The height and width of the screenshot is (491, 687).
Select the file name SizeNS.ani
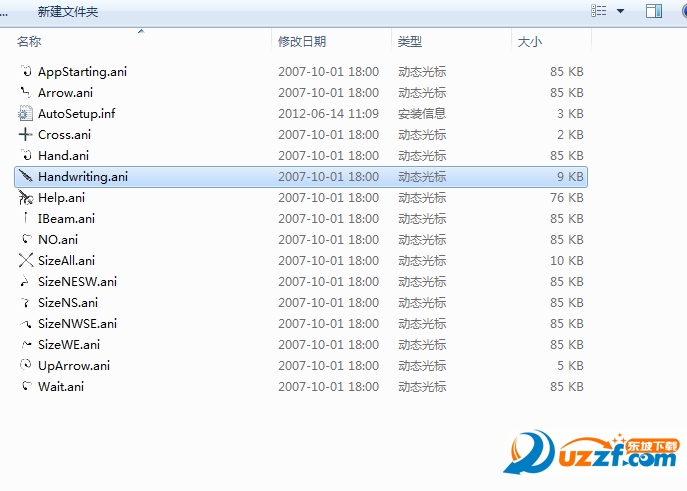click(x=68, y=303)
